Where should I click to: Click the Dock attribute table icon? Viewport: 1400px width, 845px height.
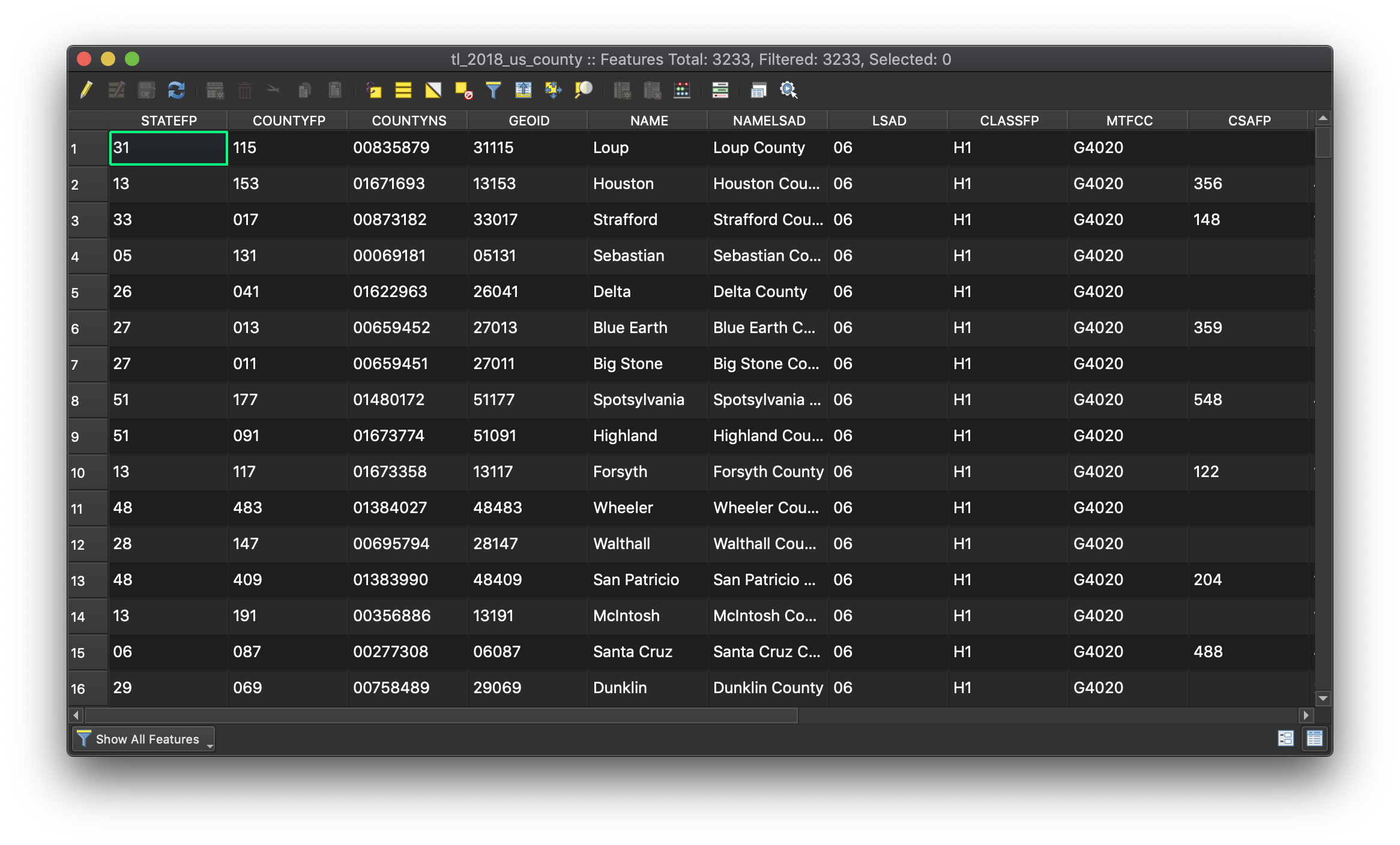[x=759, y=91]
